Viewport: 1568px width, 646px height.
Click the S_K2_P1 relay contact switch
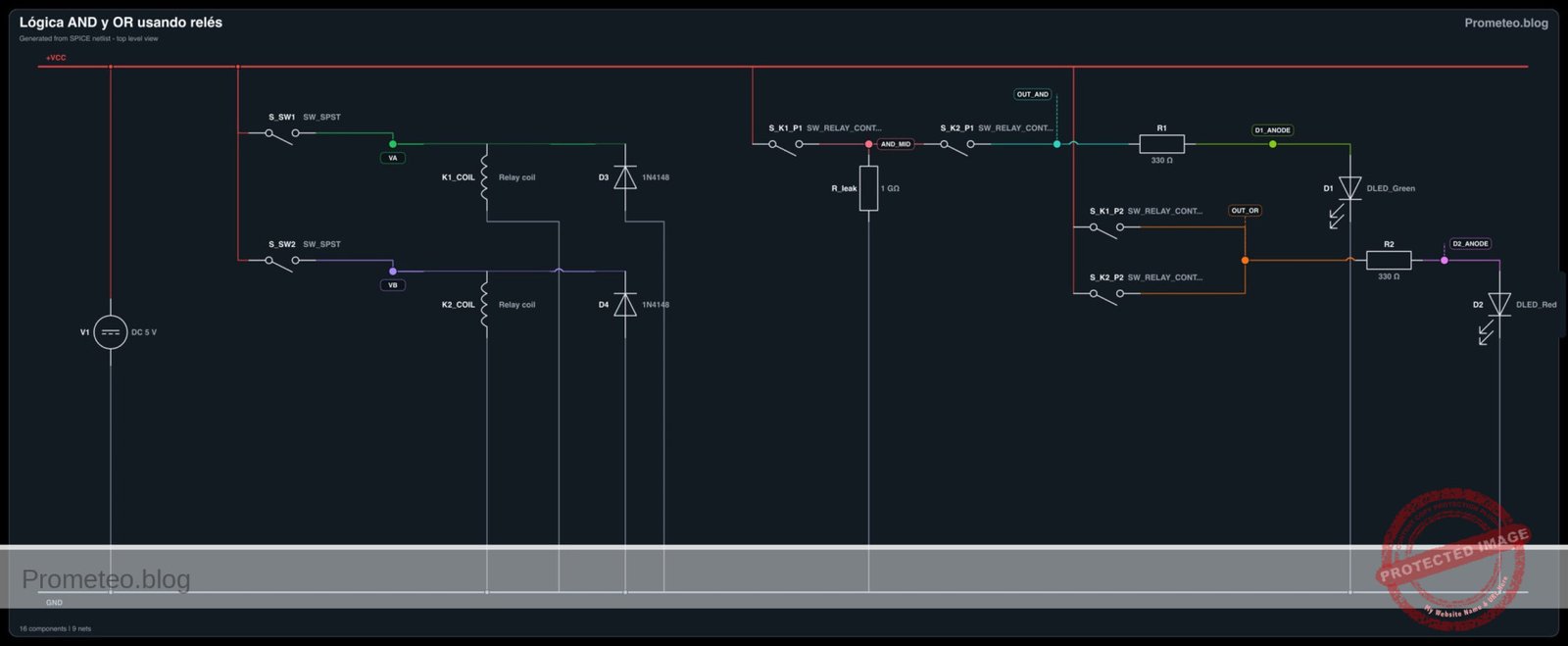(957, 147)
